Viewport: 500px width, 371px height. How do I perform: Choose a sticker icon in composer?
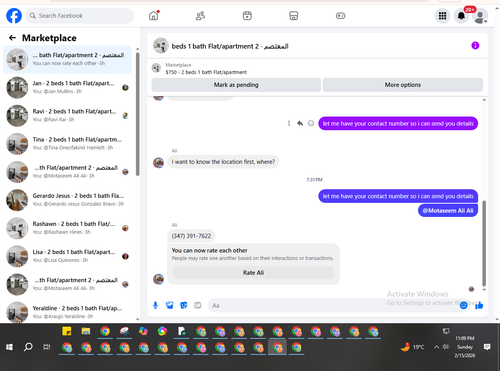coord(184,305)
